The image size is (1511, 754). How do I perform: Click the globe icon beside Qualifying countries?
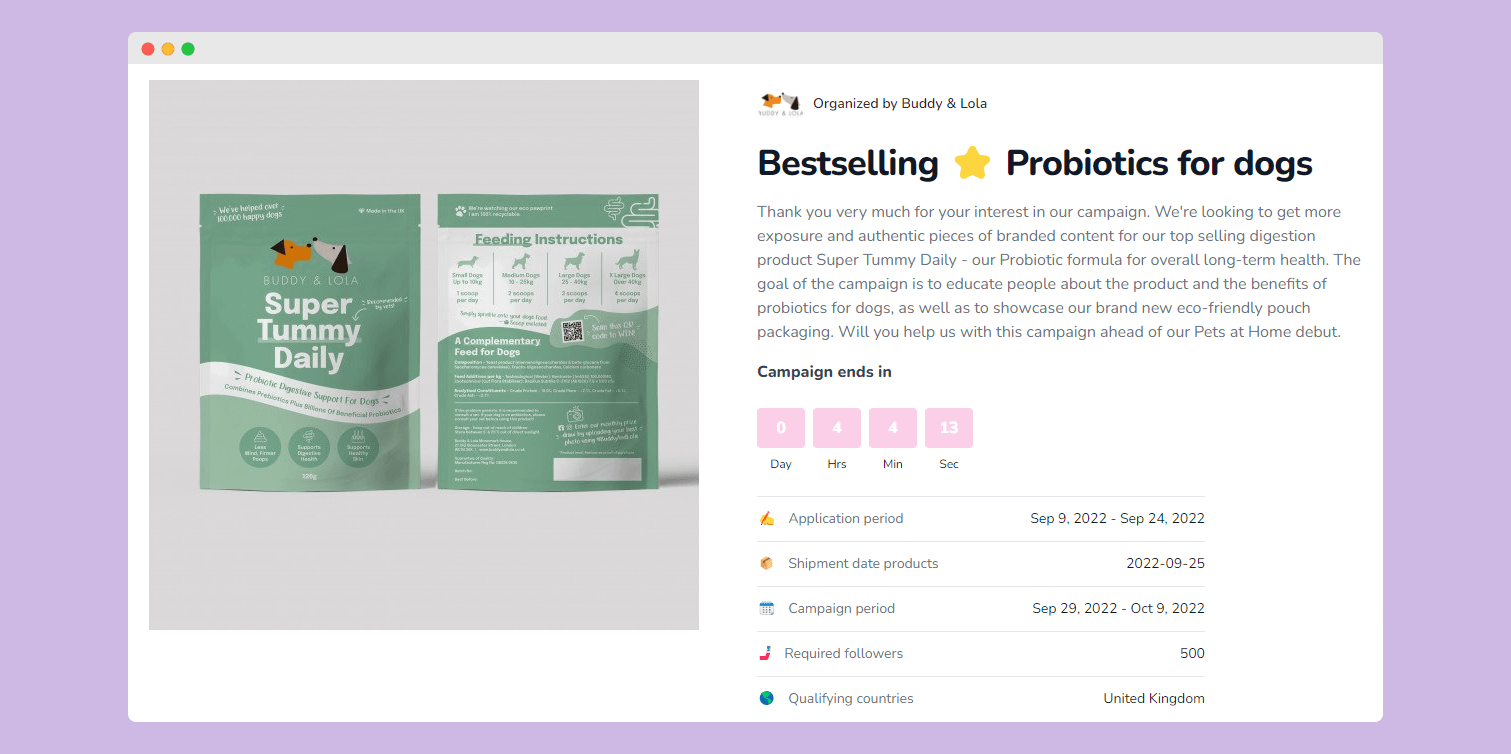point(767,698)
